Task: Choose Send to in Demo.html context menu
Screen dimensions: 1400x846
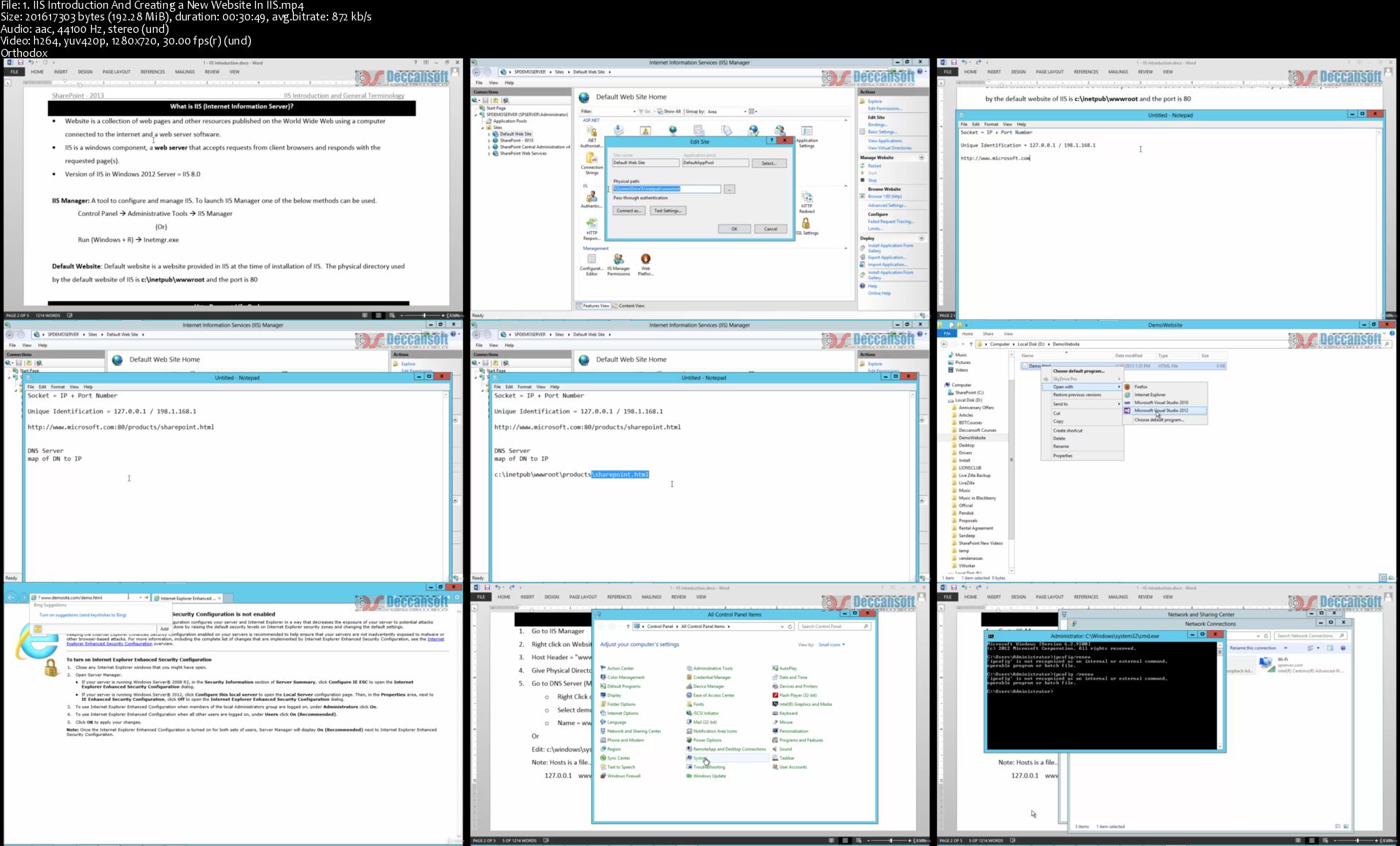Action: pyautogui.click(x=1082, y=404)
